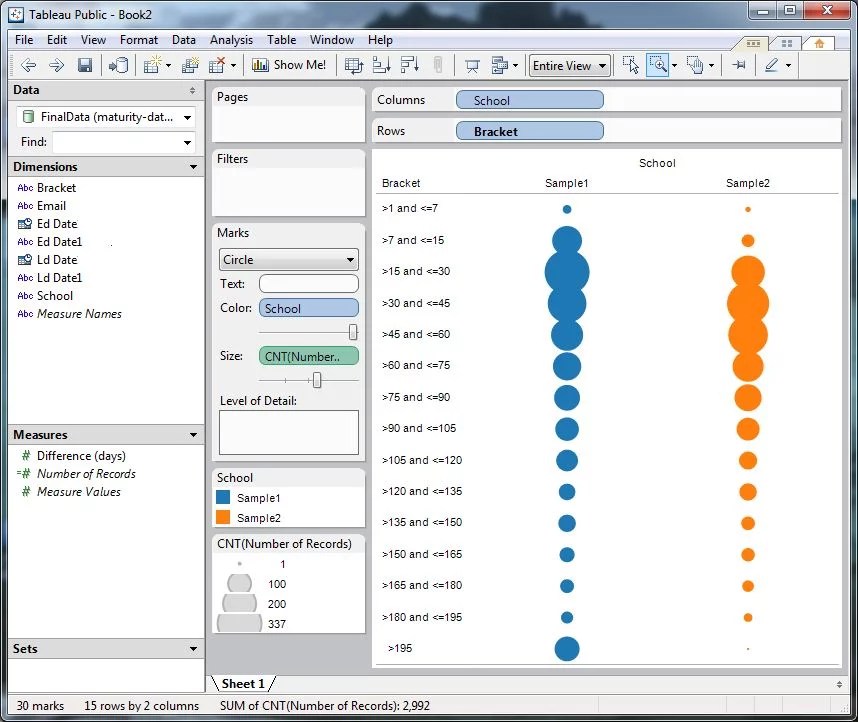The width and height of the screenshot is (858, 722).
Task: Open the Format menu
Action: (x=138, y=40)
